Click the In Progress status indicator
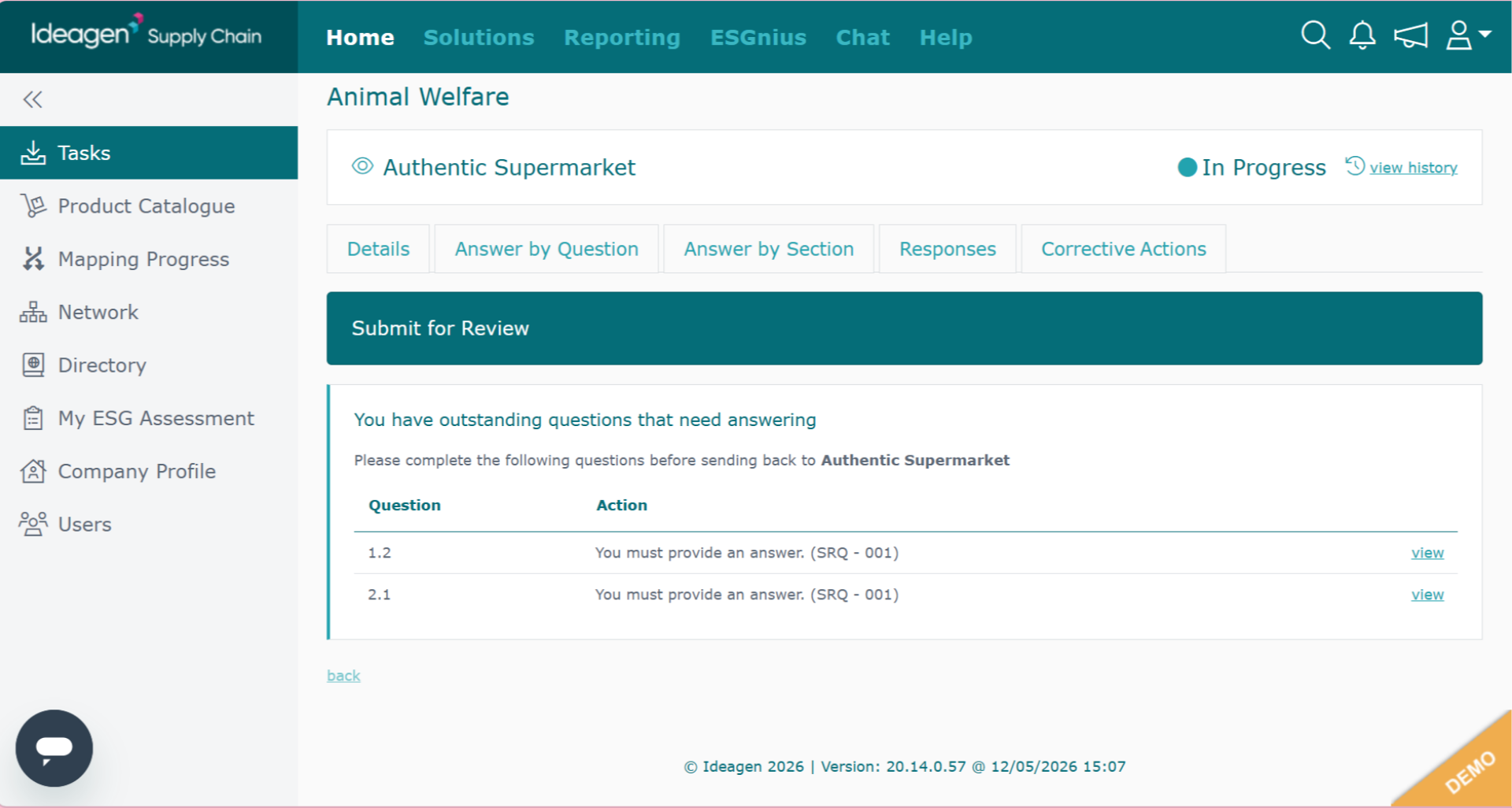This screenshot has height=808, width=1512. click(1251, 167)
